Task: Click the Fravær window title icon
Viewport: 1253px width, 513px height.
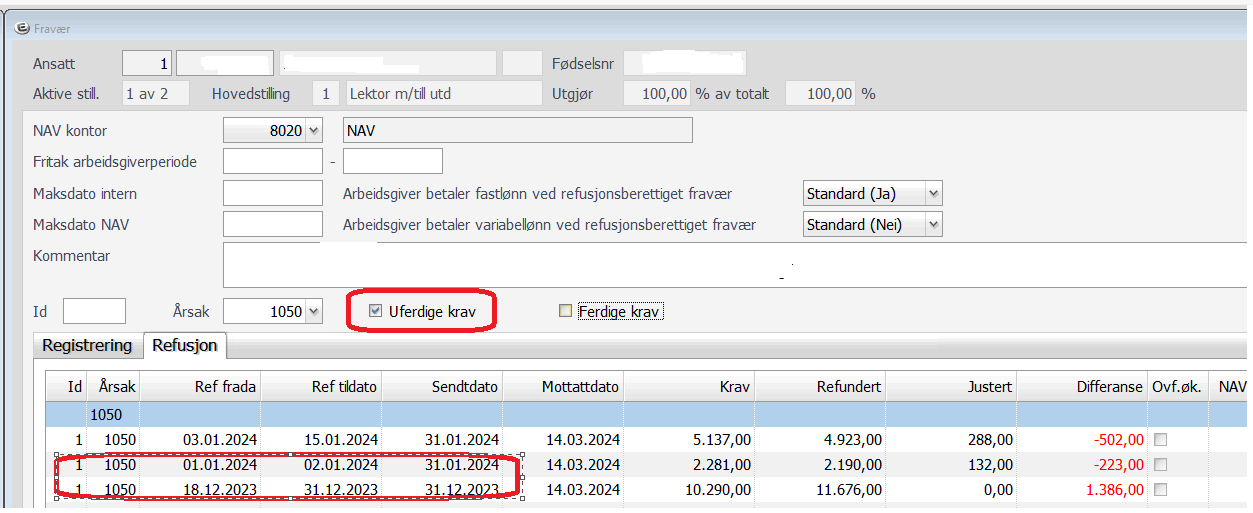Action: pos(24,27)
